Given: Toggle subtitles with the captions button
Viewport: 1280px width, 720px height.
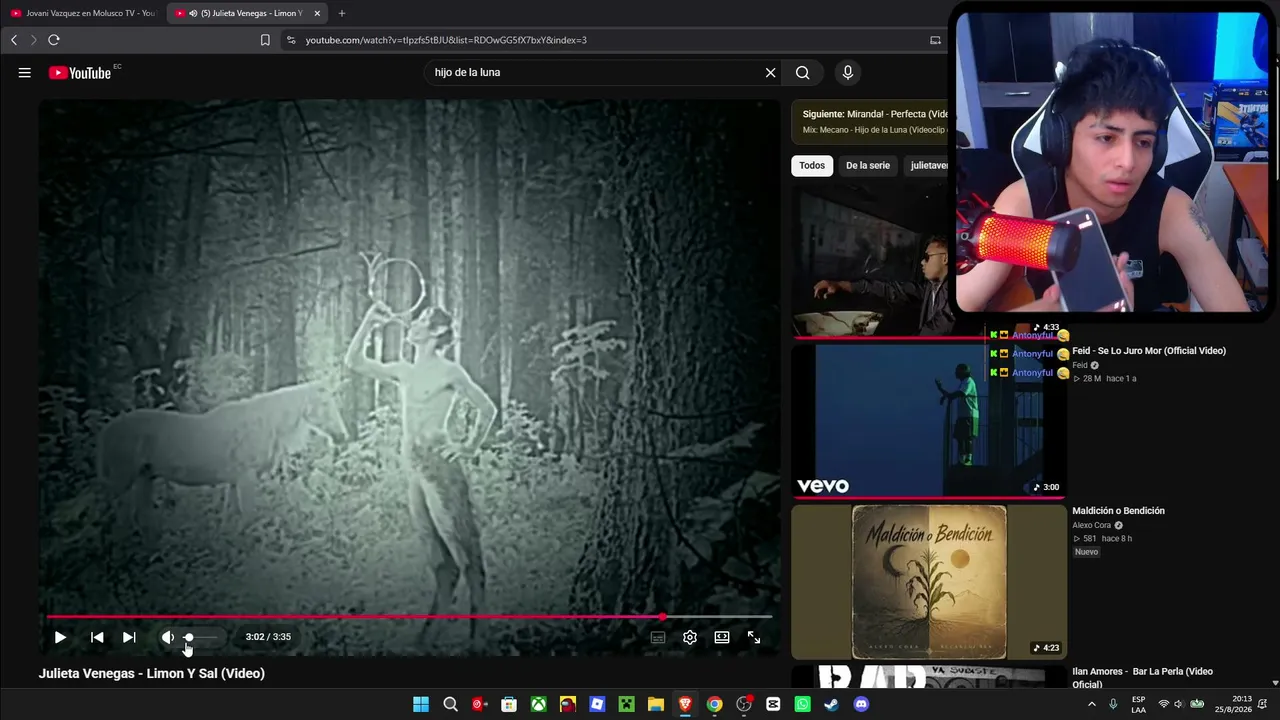Looking at the screenshot, I should (658, 637).
